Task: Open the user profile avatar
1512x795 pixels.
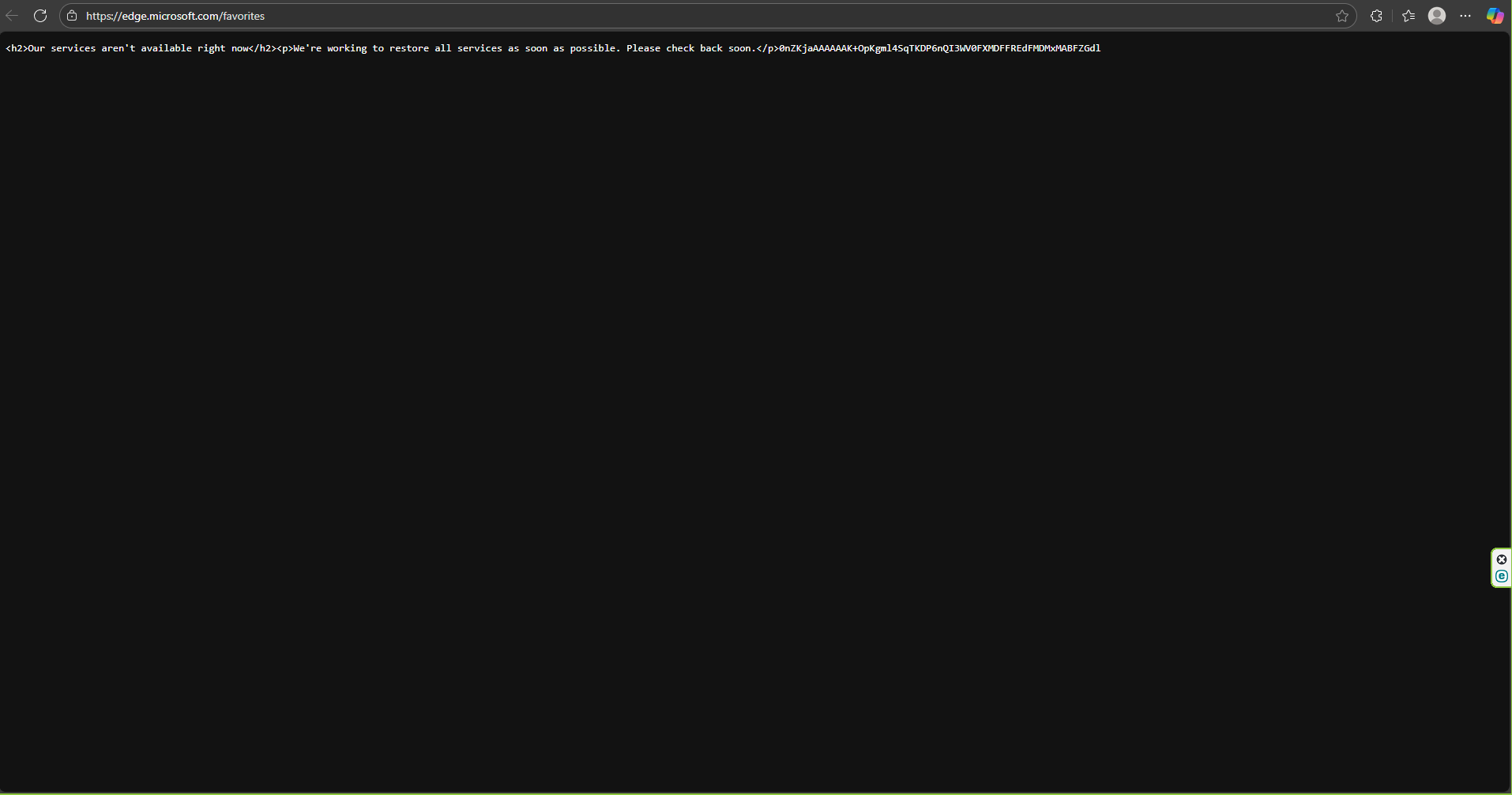Action: tap(1437, 16)
